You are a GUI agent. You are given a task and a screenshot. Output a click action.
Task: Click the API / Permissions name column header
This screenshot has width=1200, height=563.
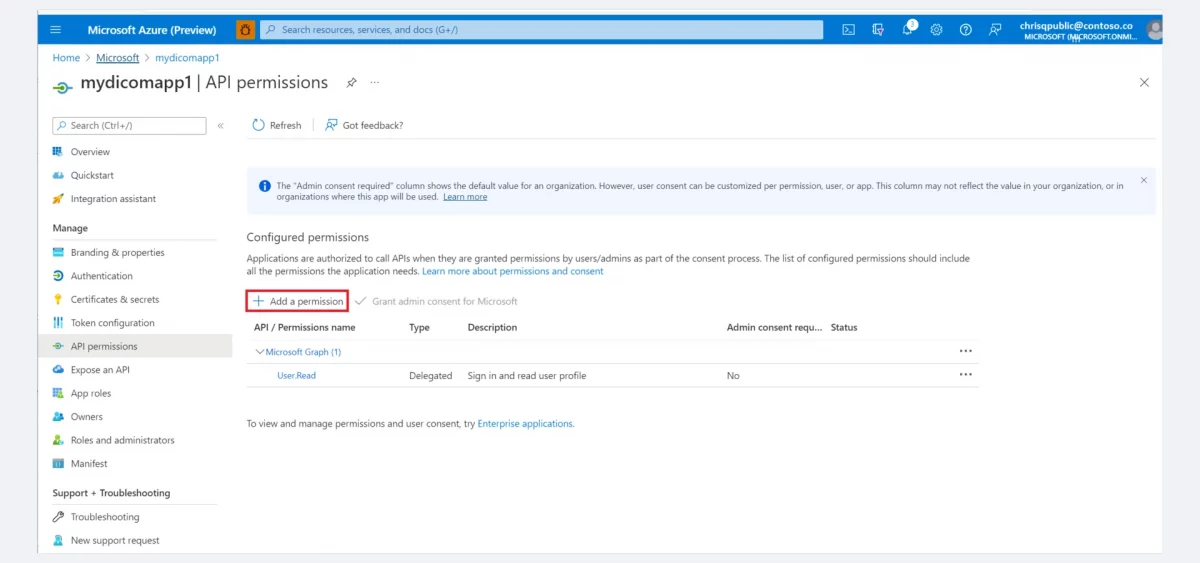(304, 328)
